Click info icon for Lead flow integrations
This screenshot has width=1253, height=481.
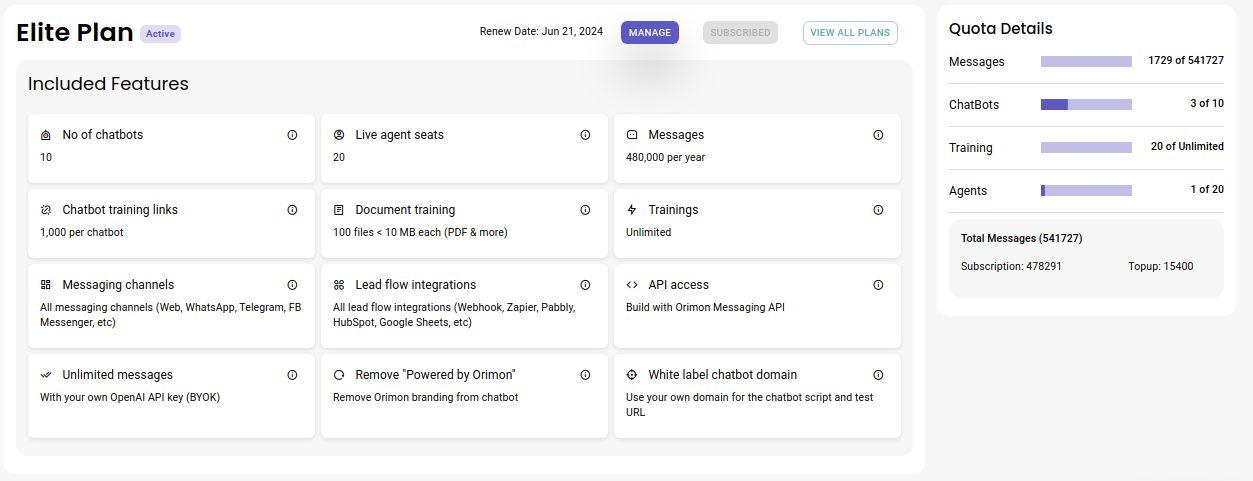click(585, 285)
